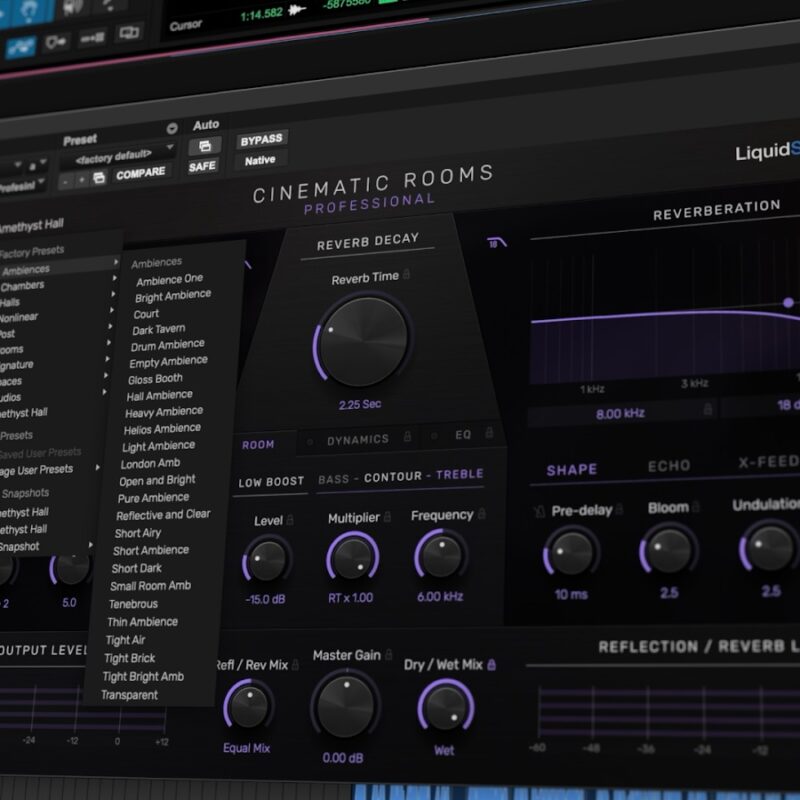Viewport: 800px width, 800px height.
Task: Click the lock icon next to Level
Action: pyautogui.click(x=290, y=519)
